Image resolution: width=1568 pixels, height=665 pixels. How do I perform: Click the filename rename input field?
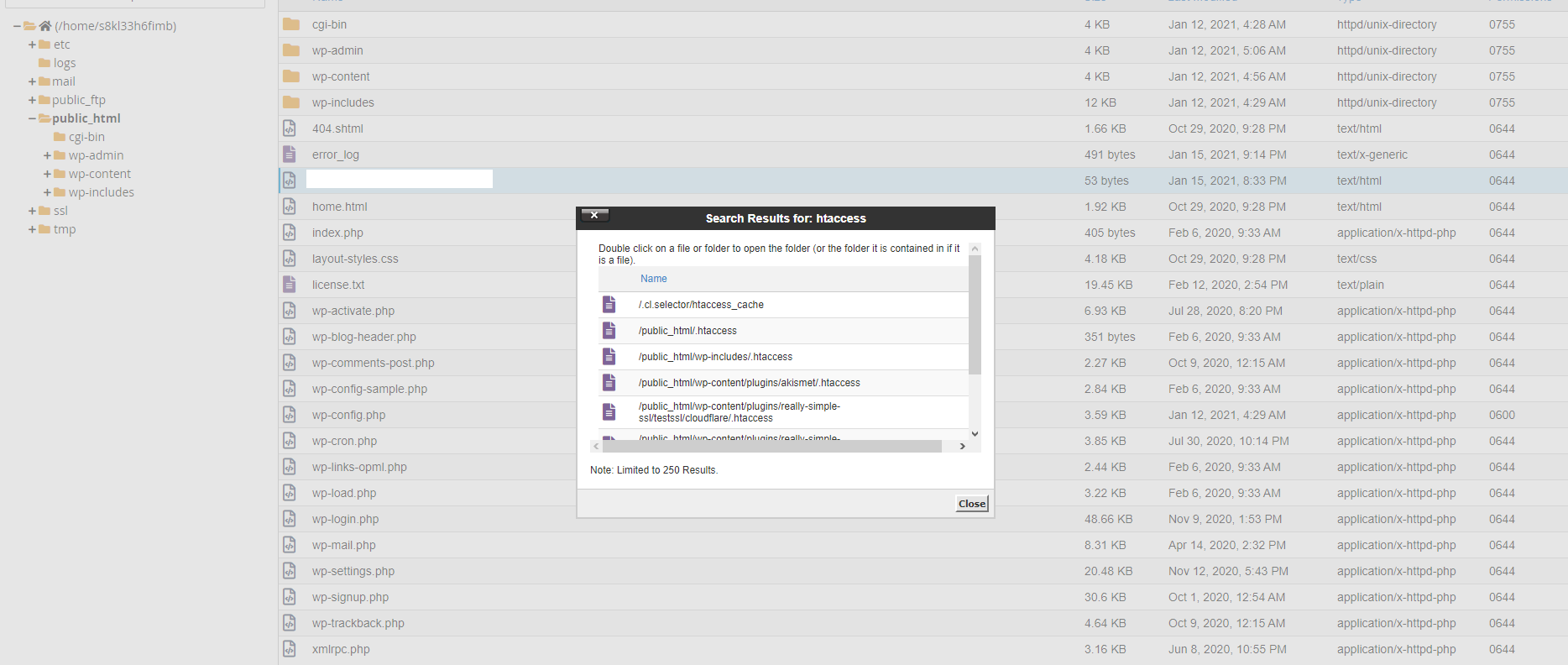(x=400, y=179)
